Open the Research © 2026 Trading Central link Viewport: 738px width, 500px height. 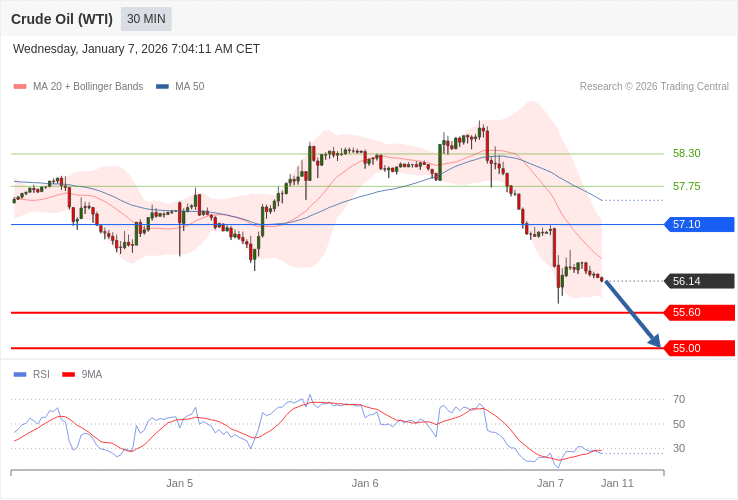click(x=654, y=87)
